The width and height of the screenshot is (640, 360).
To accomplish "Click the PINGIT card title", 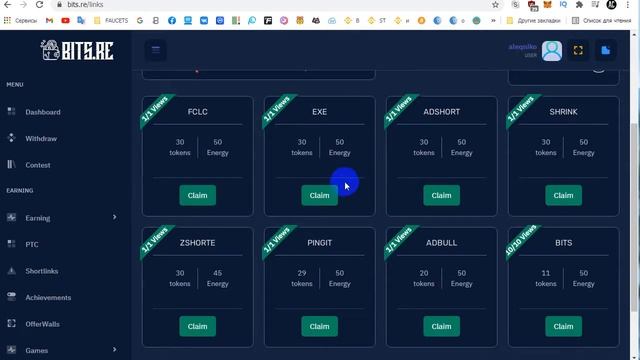I will (319, 243).
